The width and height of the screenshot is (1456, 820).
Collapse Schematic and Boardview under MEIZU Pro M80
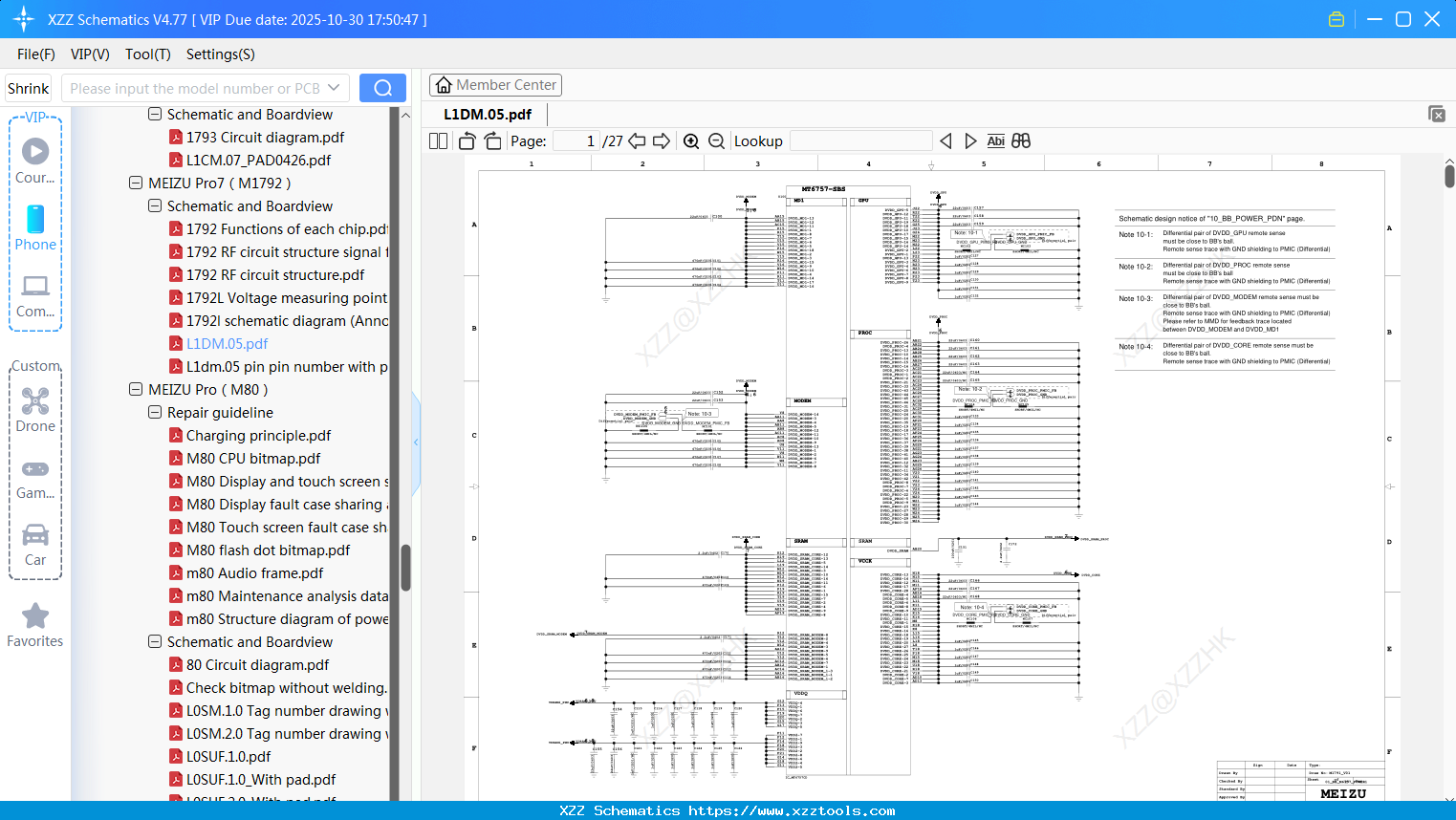pyautogui.click(x=155, y=641)
